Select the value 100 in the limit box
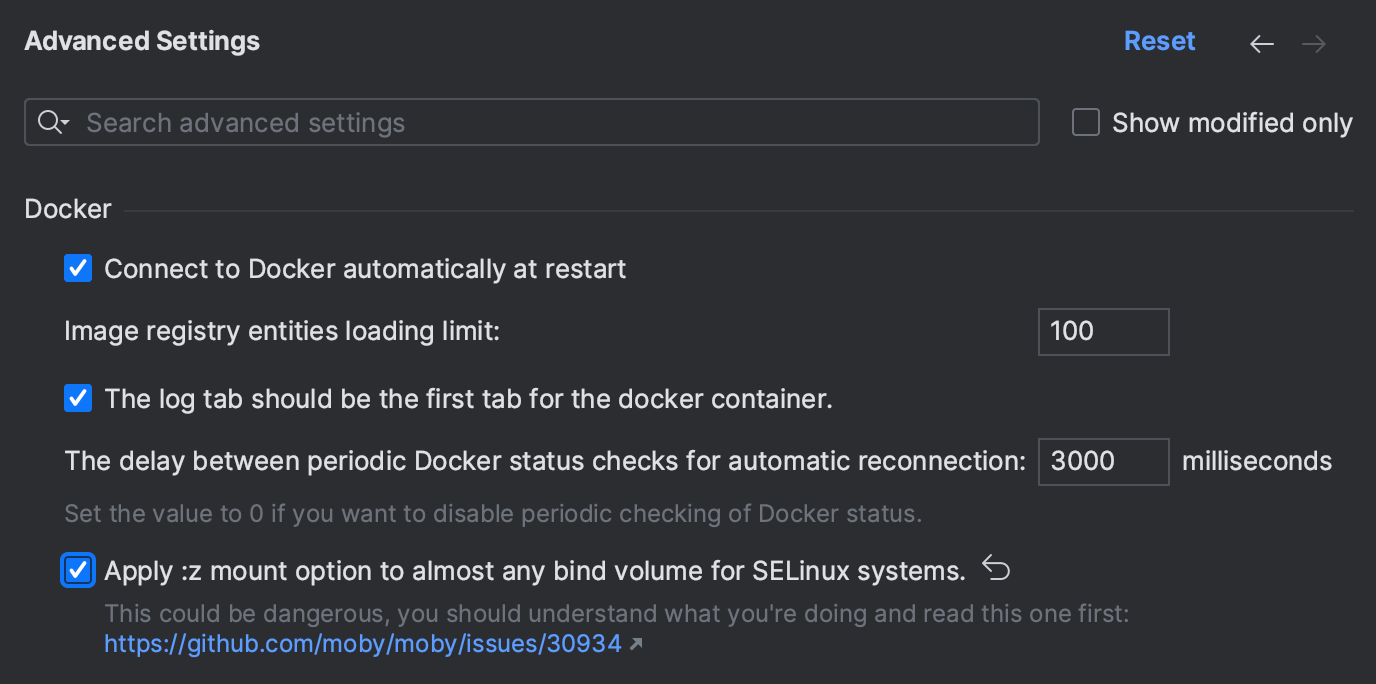Viewport: 1376px width, 684px height. coord(1072,331)
